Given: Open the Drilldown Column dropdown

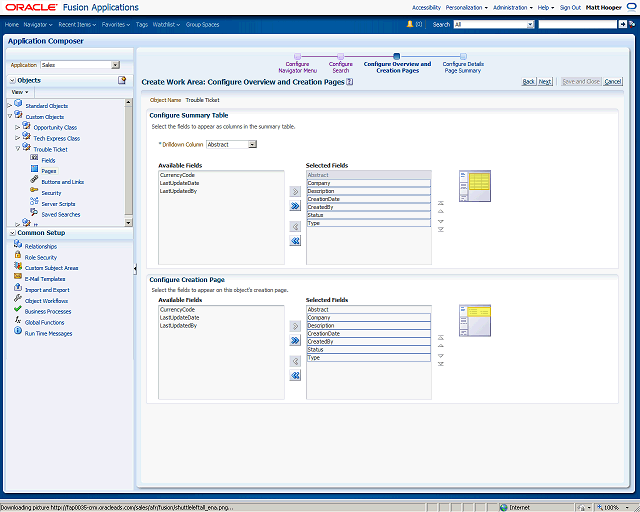Looking at the screenshot, I should pyautogui.click(x=253, y=144).
